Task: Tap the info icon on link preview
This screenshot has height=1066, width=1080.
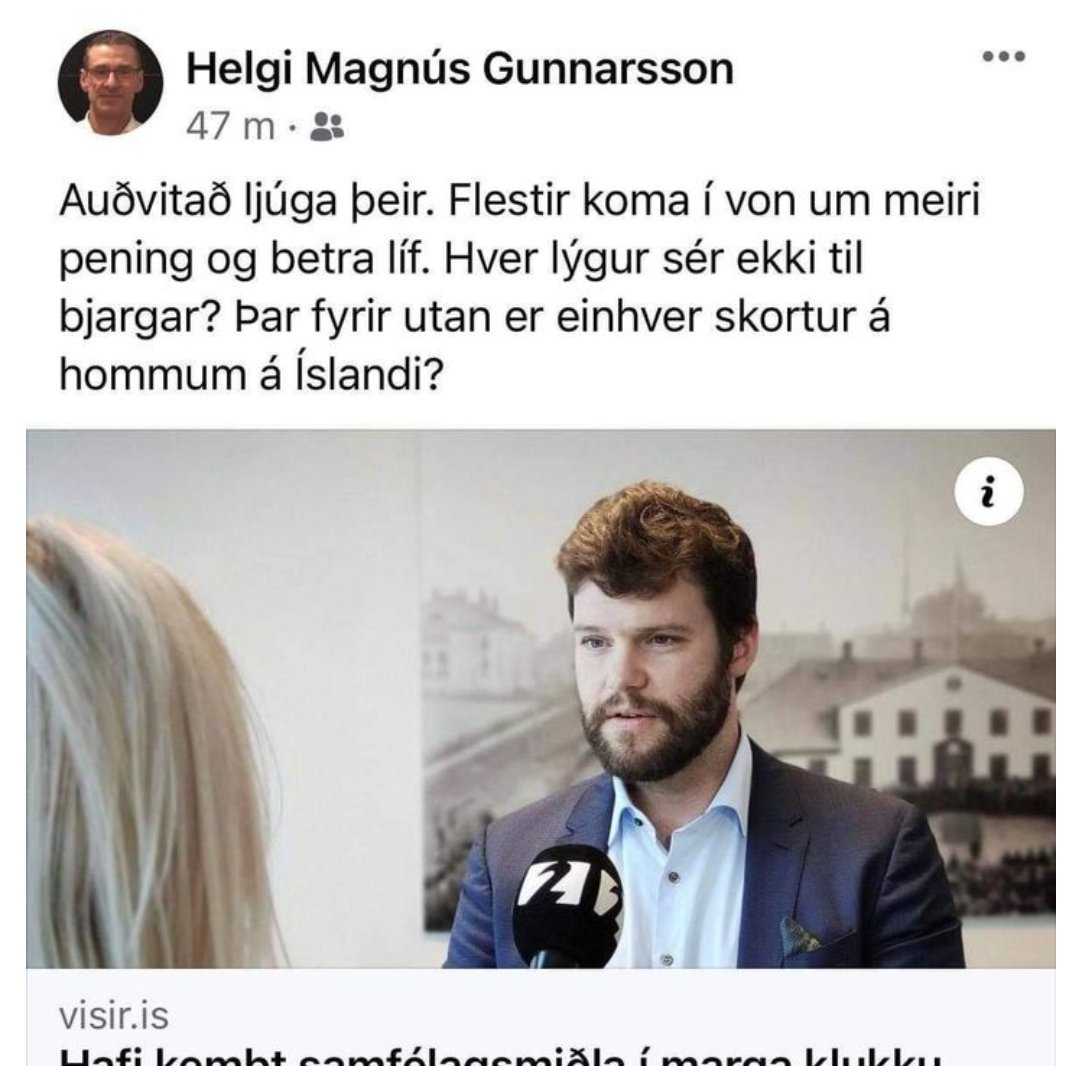Action: tap(988, 492)
